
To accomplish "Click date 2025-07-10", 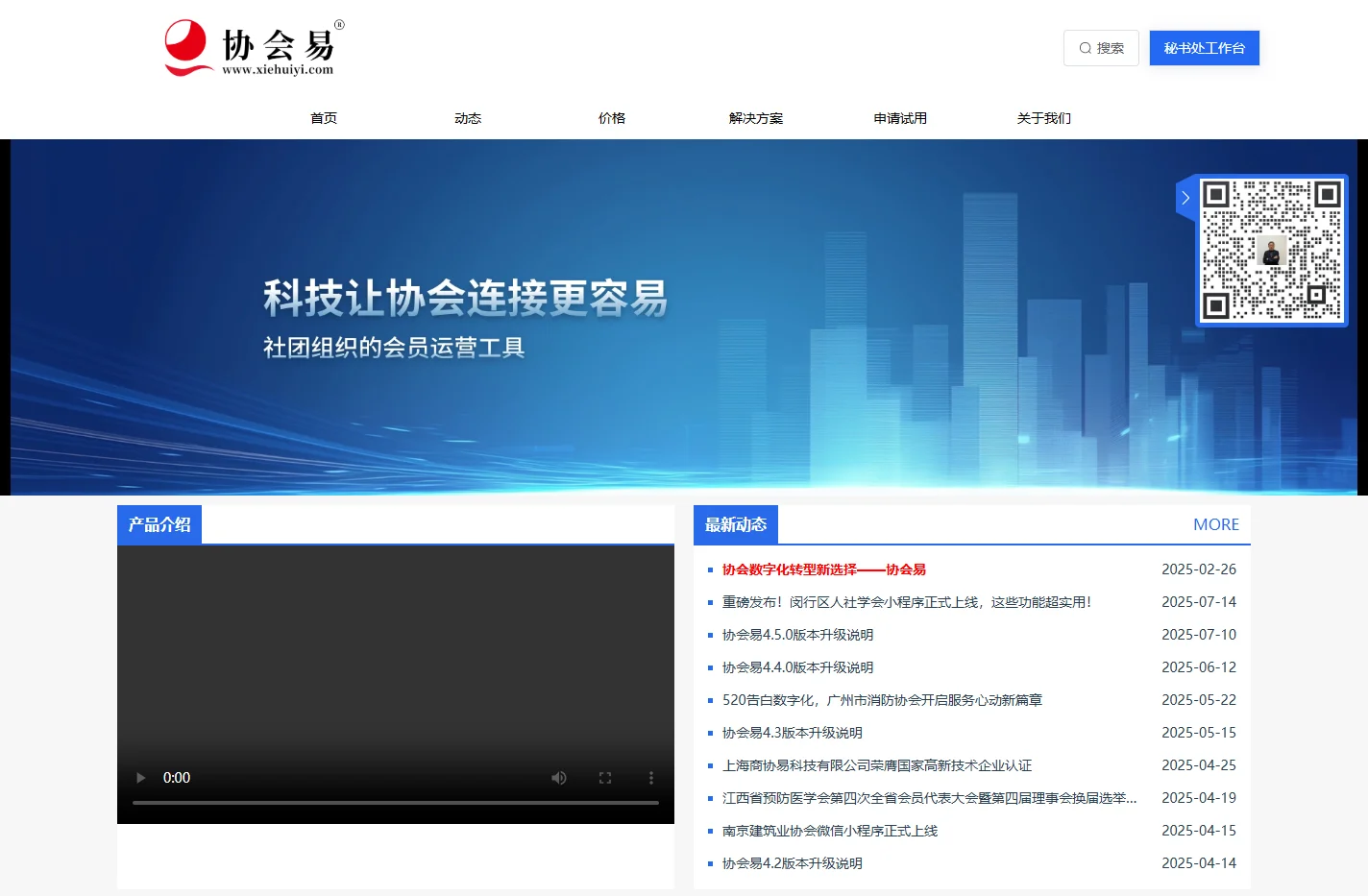I will coord(1199,635).
